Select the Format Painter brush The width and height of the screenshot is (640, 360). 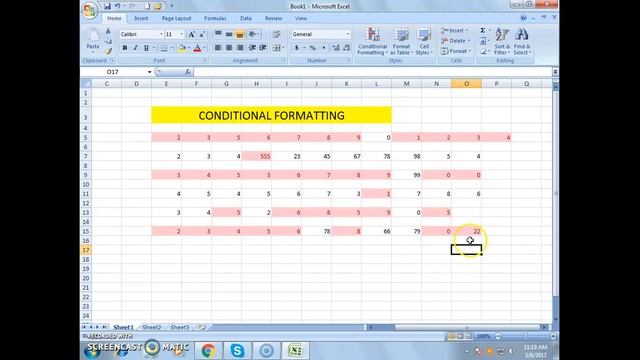108,51
